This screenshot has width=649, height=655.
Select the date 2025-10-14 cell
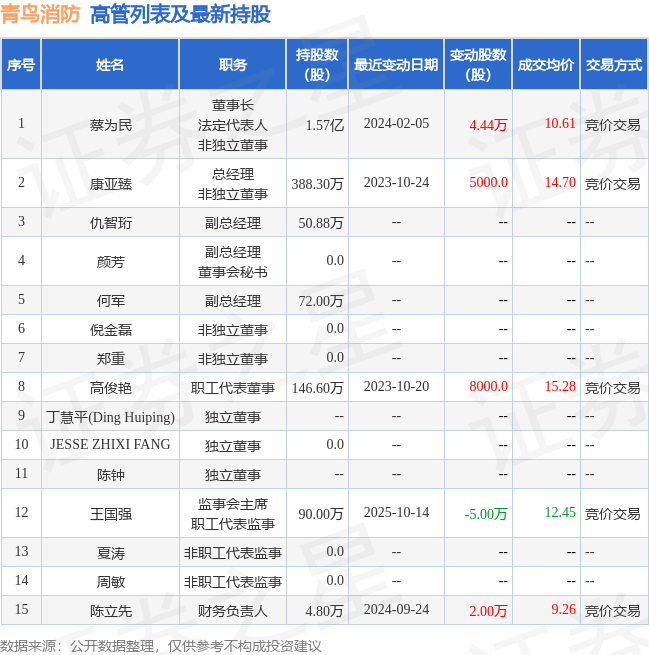[x=396, y=513]
